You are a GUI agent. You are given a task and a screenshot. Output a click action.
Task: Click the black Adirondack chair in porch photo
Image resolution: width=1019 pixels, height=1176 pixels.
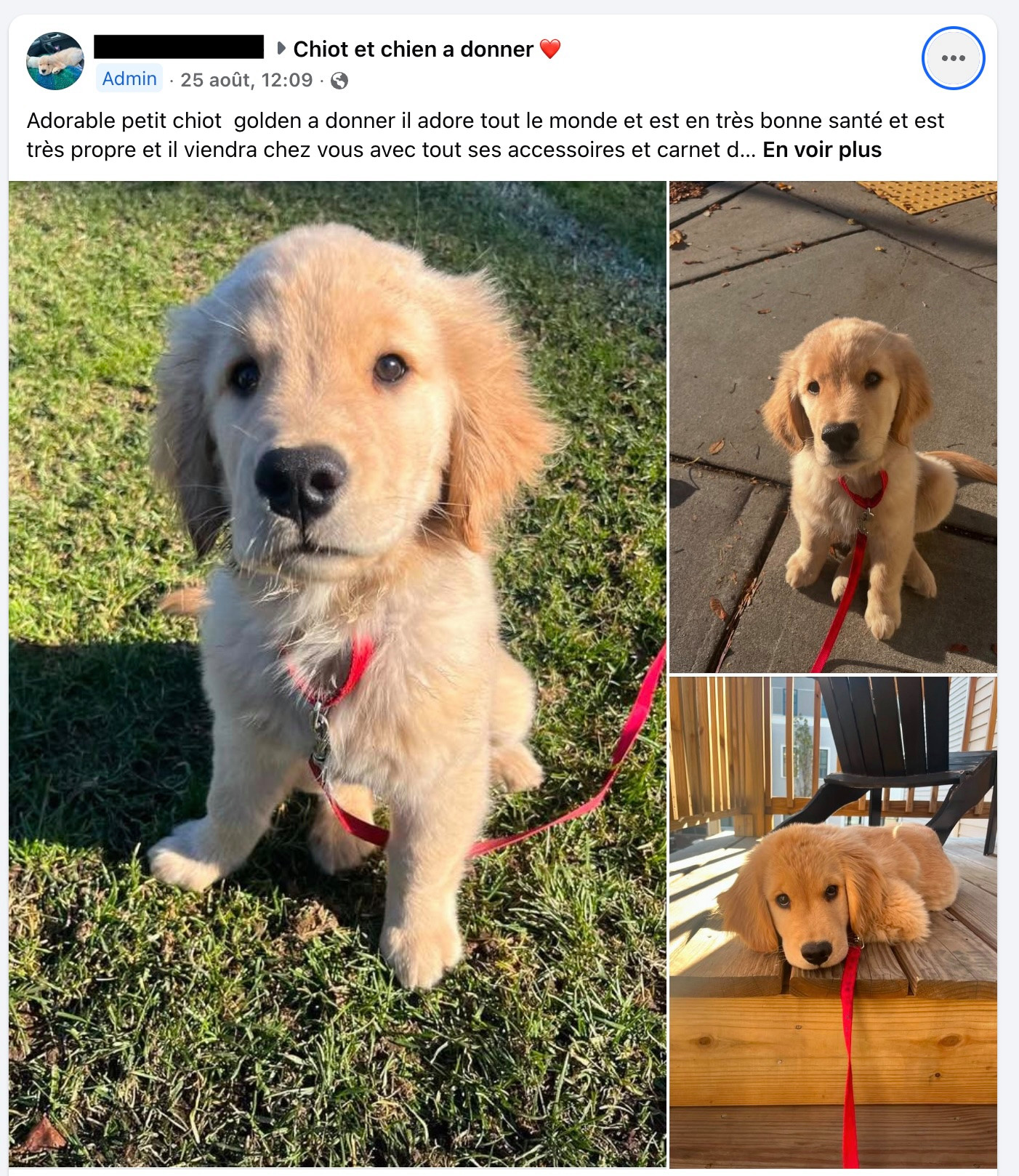901,756
